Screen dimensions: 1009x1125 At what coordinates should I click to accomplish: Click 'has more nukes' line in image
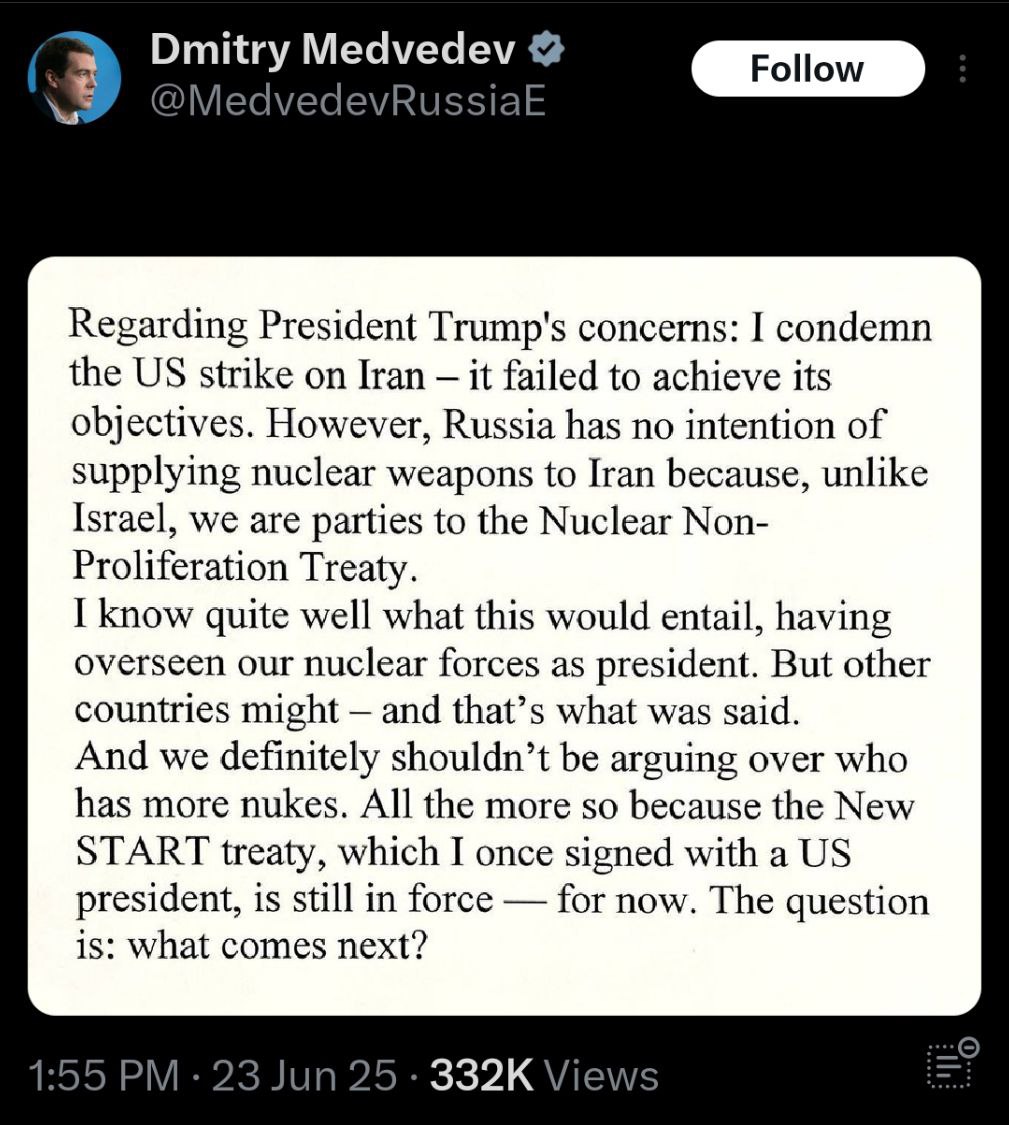[494, 805]
